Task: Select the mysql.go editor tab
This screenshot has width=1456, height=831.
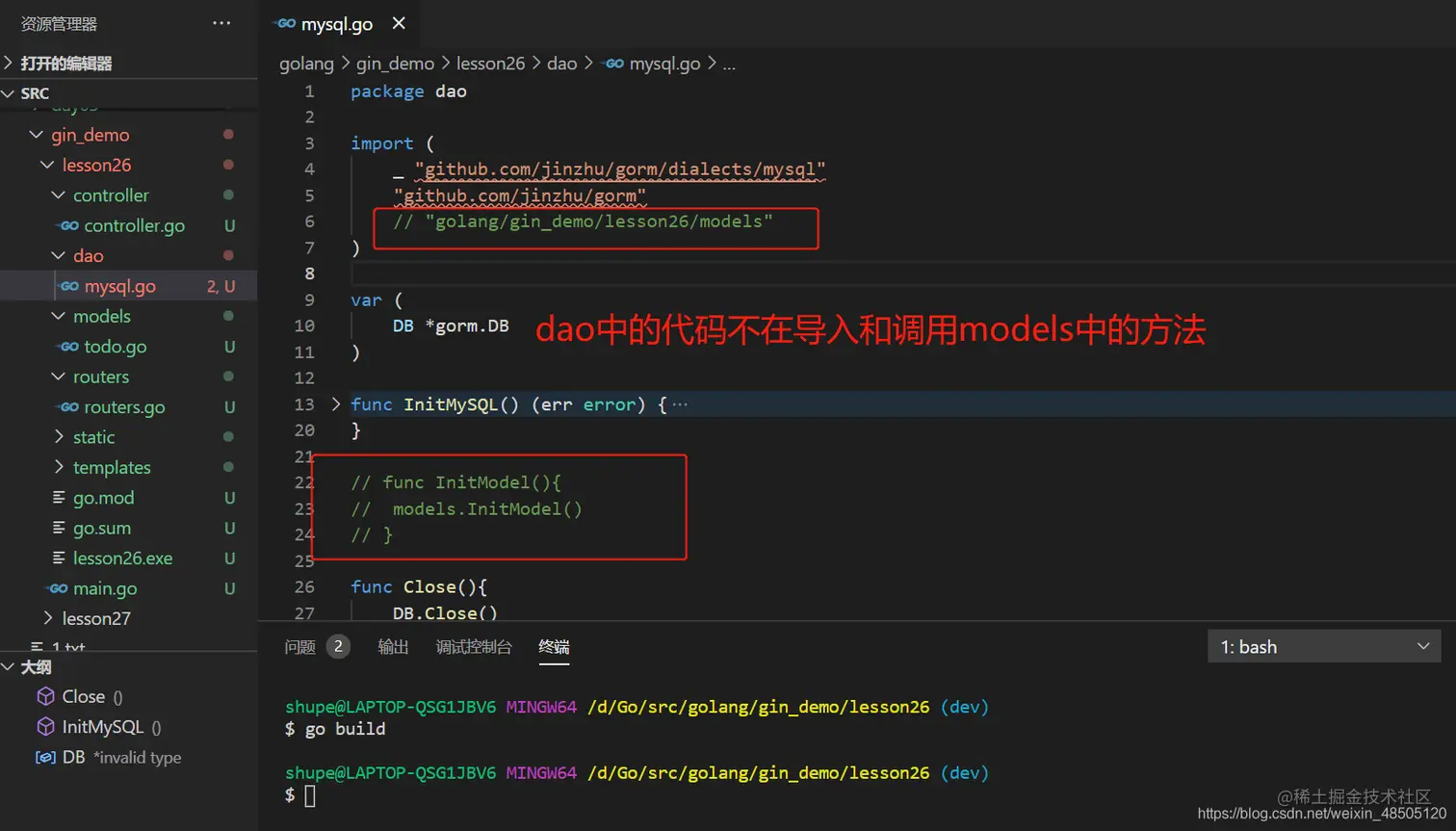Action: pos(337,23)
